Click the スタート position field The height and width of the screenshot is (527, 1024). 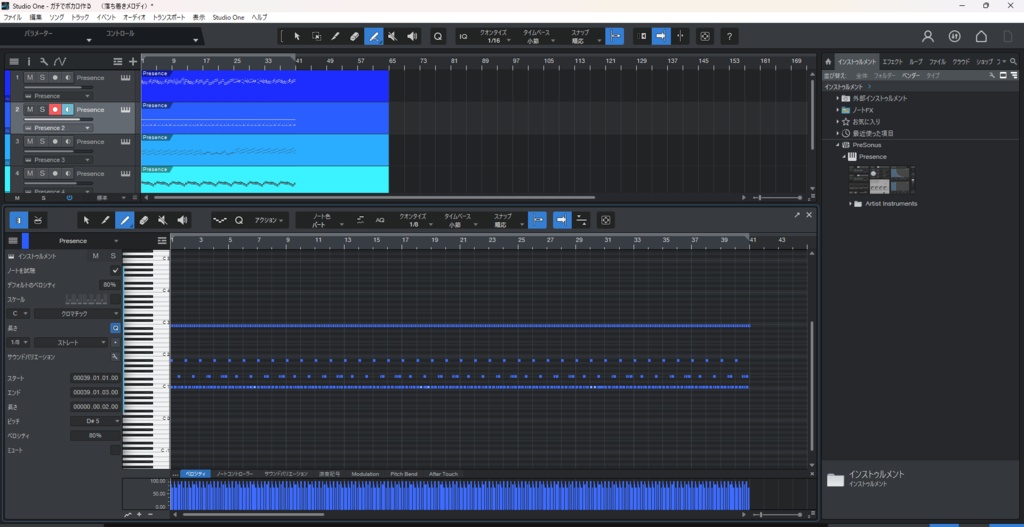pyautogui.click(x=95, y=378)
